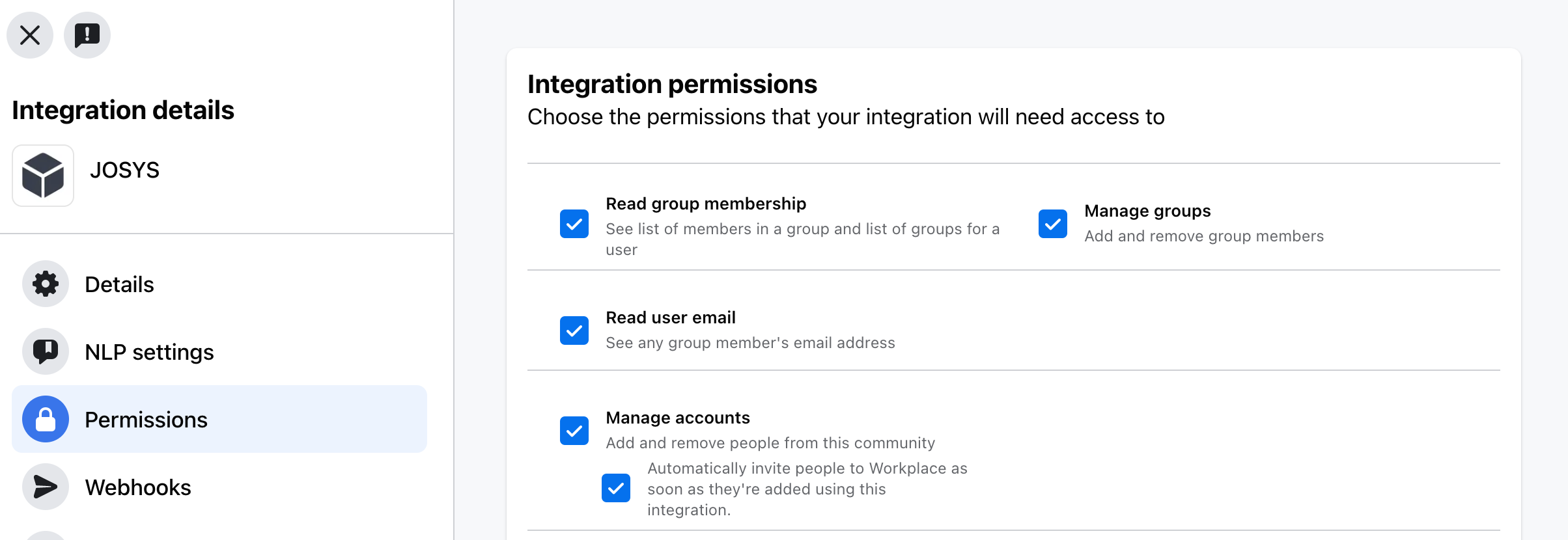Image resolution: width=1568 pixels, height=540 pixels.
Task: Click the Manage groups permission title
Action: pyautogui.click(x=1147, y=211)
